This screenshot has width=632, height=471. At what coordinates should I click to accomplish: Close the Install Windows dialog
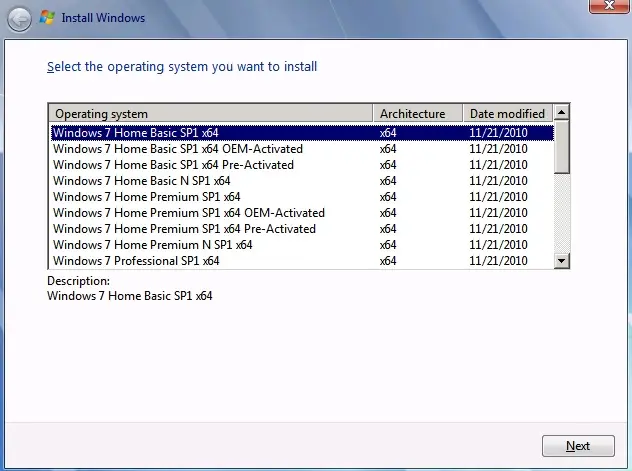coord(609,6)
